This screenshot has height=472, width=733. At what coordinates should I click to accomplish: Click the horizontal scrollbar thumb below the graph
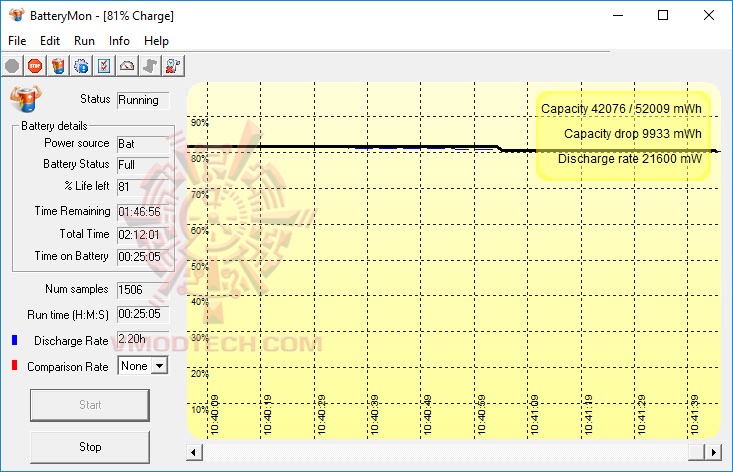697,452
